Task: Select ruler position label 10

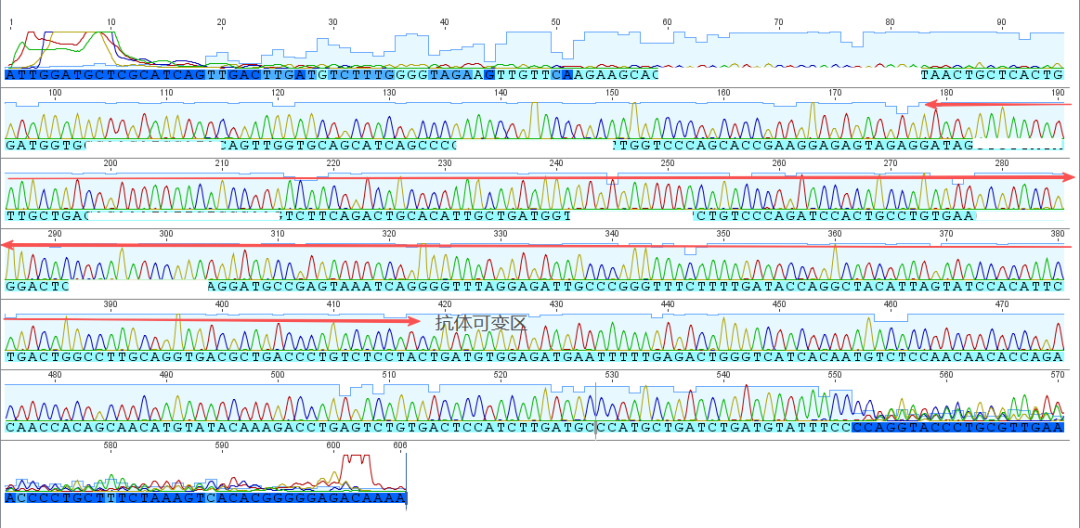Action: pyautogui.click(x=112, y=23)
